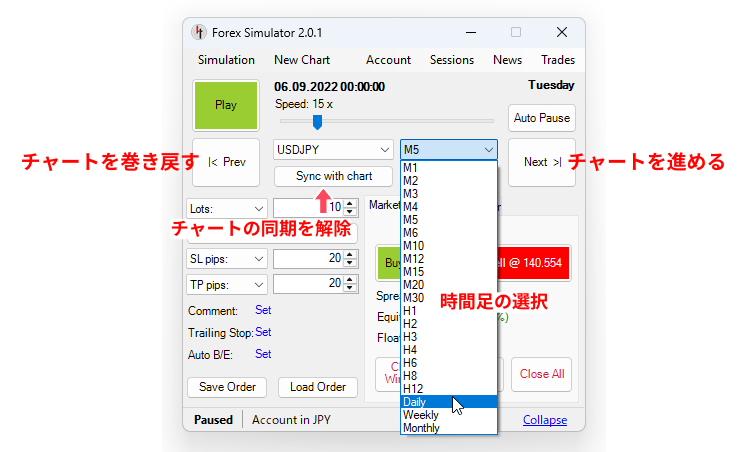Open the News menu
Image resolution: width=749 pixels, height=452 pixels.
pyautogui.click(x=507, y=60)
